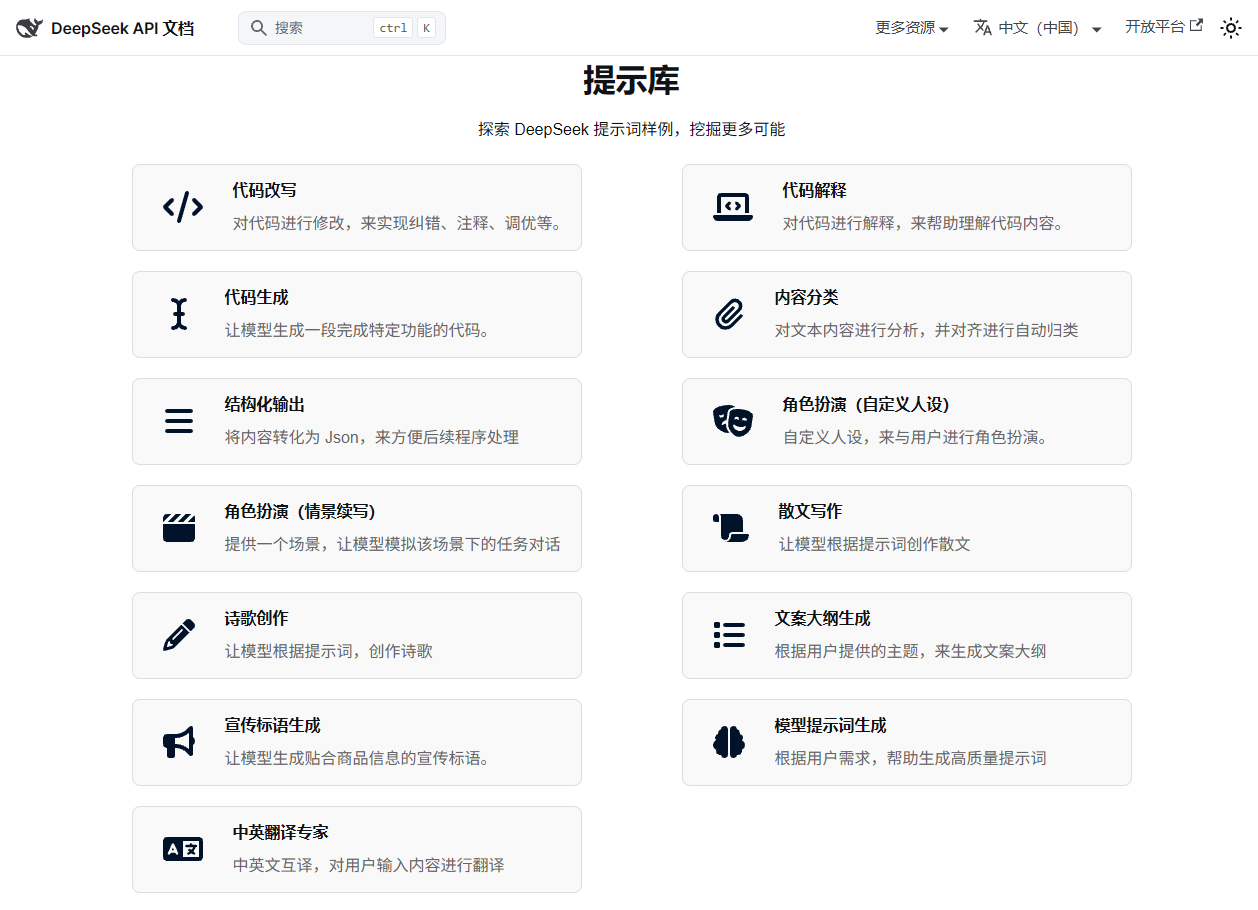
Task: Click the text cursor icon for 代码生成
Action: [x=179, y=314]
